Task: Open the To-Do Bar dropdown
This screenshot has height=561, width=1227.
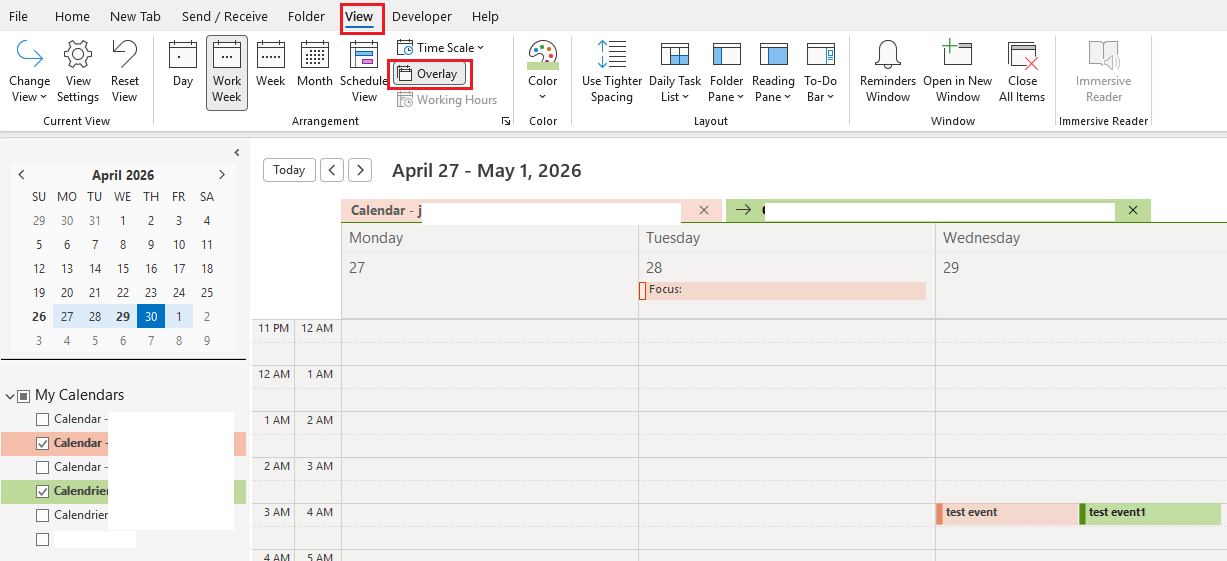Action: (821, 72)
